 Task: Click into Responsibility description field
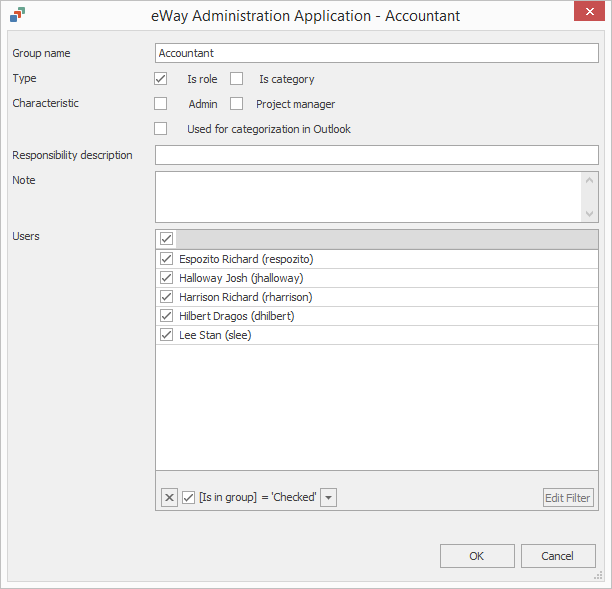point(377,155)
